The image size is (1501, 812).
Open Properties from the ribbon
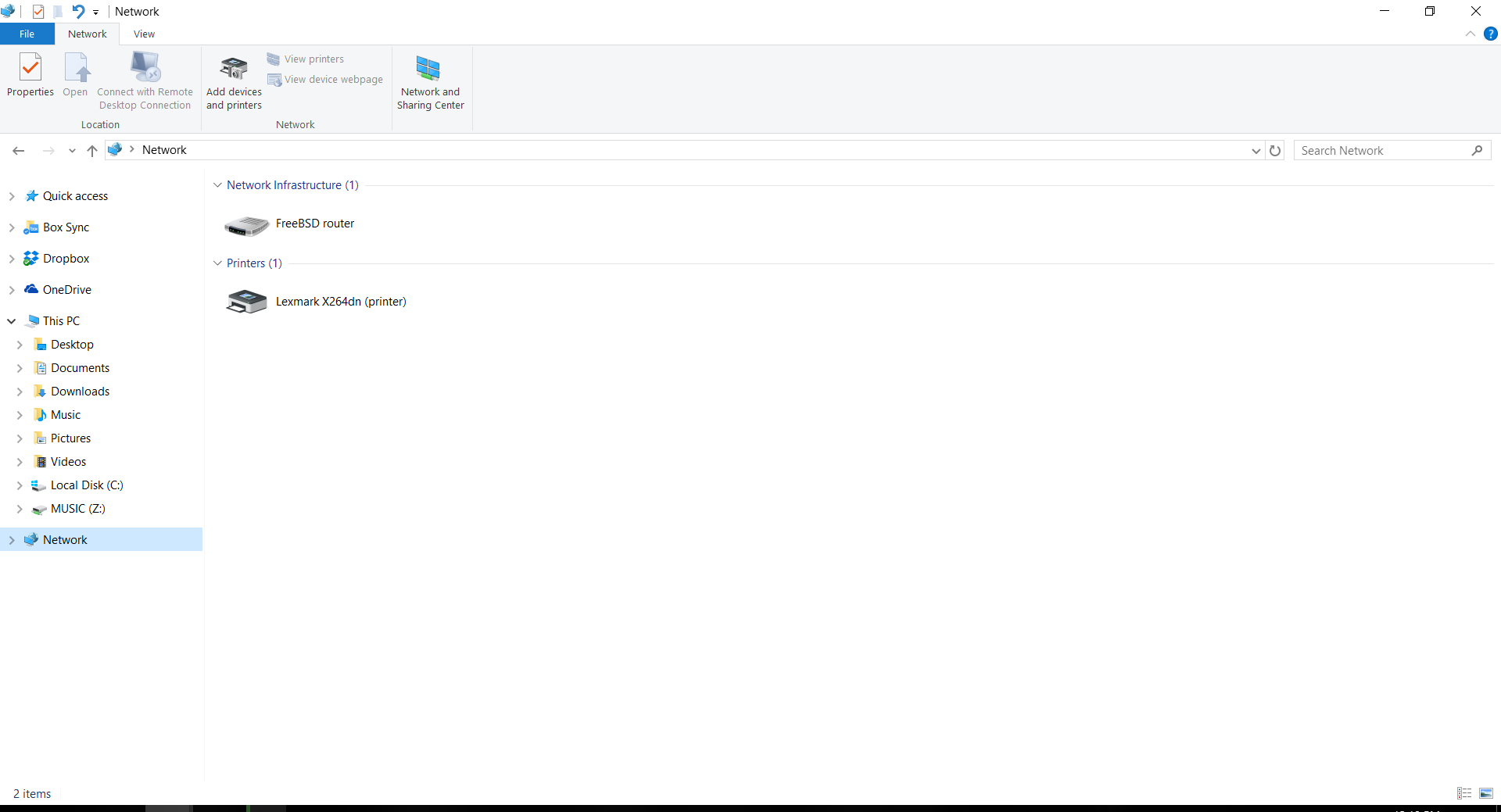[30, 75]
